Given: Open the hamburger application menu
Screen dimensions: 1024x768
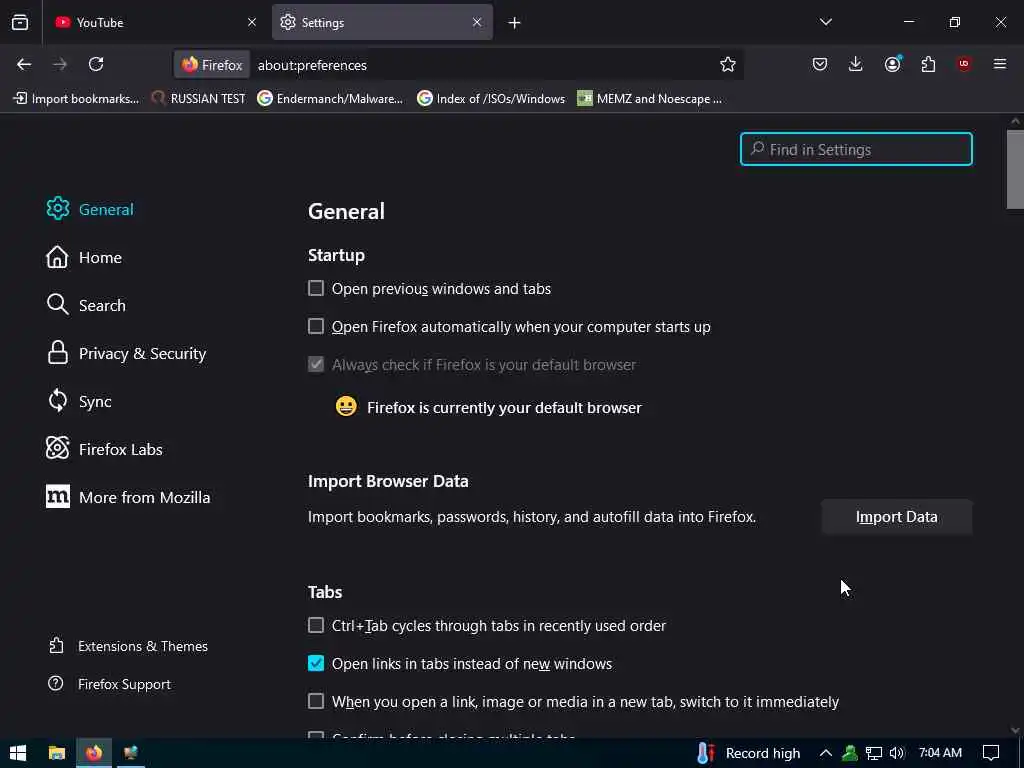Looking at the screenshot, I should click(1000, 64).
